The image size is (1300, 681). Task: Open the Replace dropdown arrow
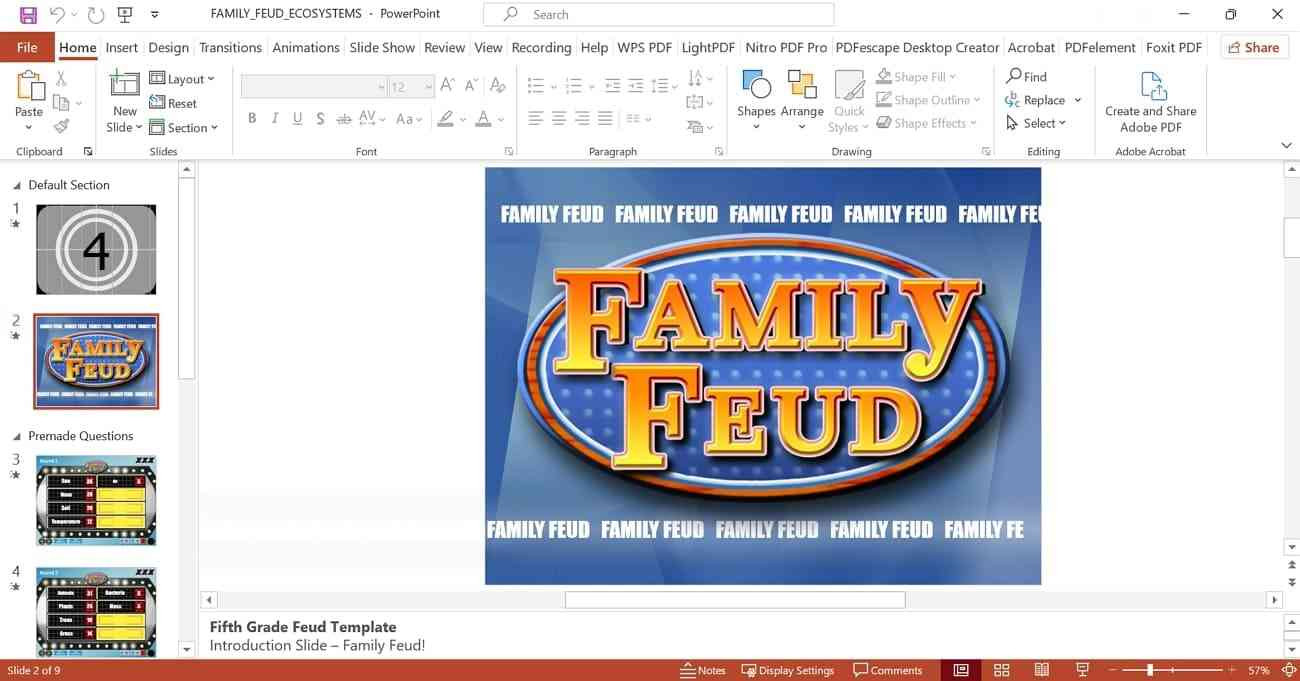click(1077, 100)
